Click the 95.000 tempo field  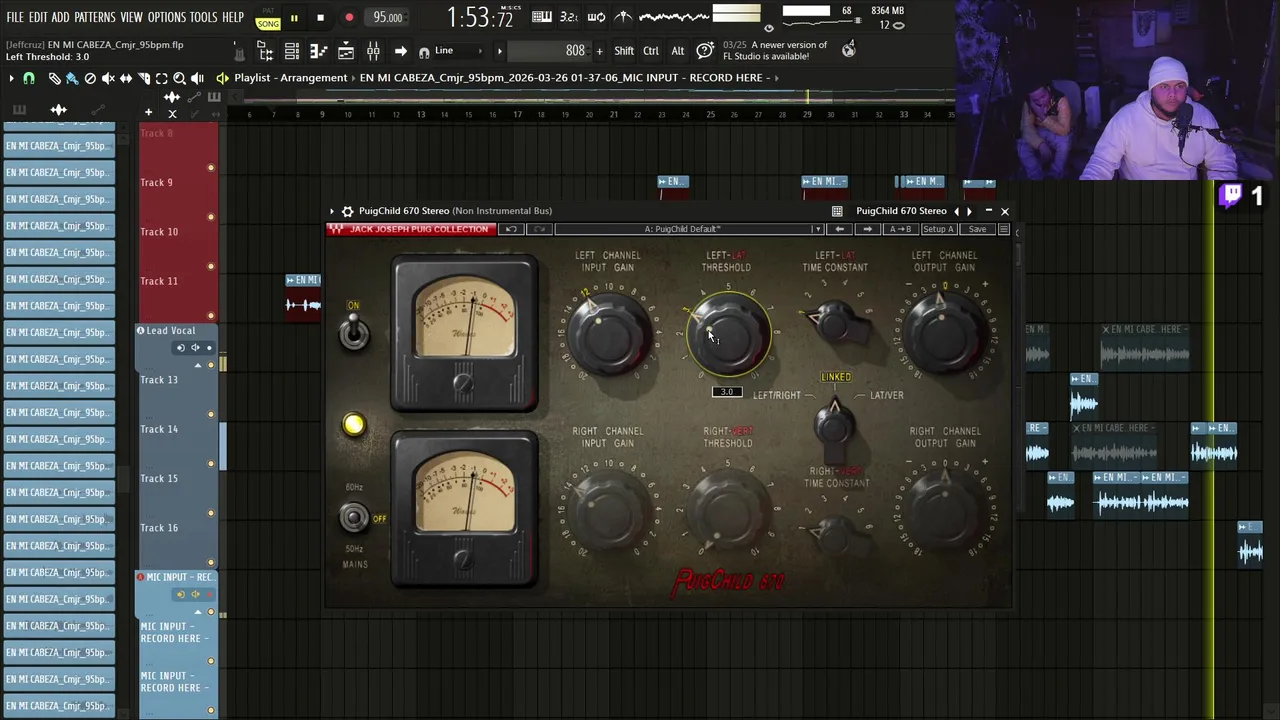pos(387,18)
